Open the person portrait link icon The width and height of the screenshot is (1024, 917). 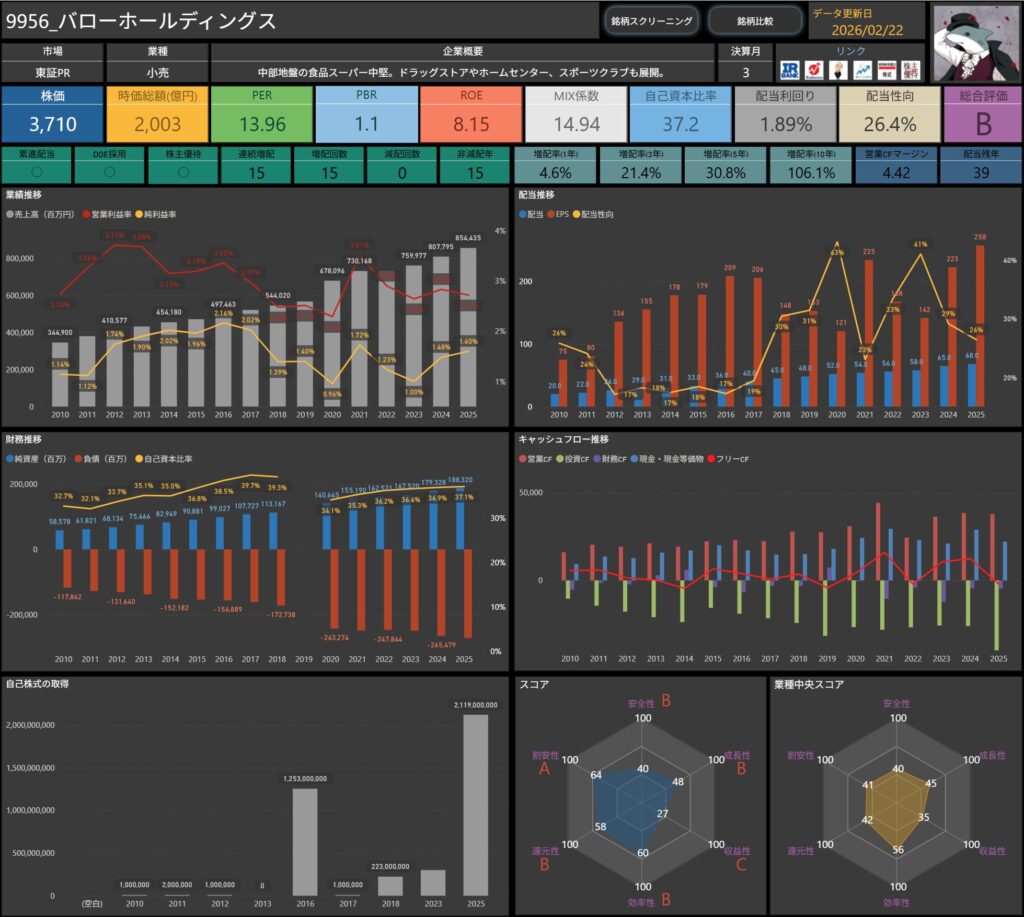[x=838, y=70]
